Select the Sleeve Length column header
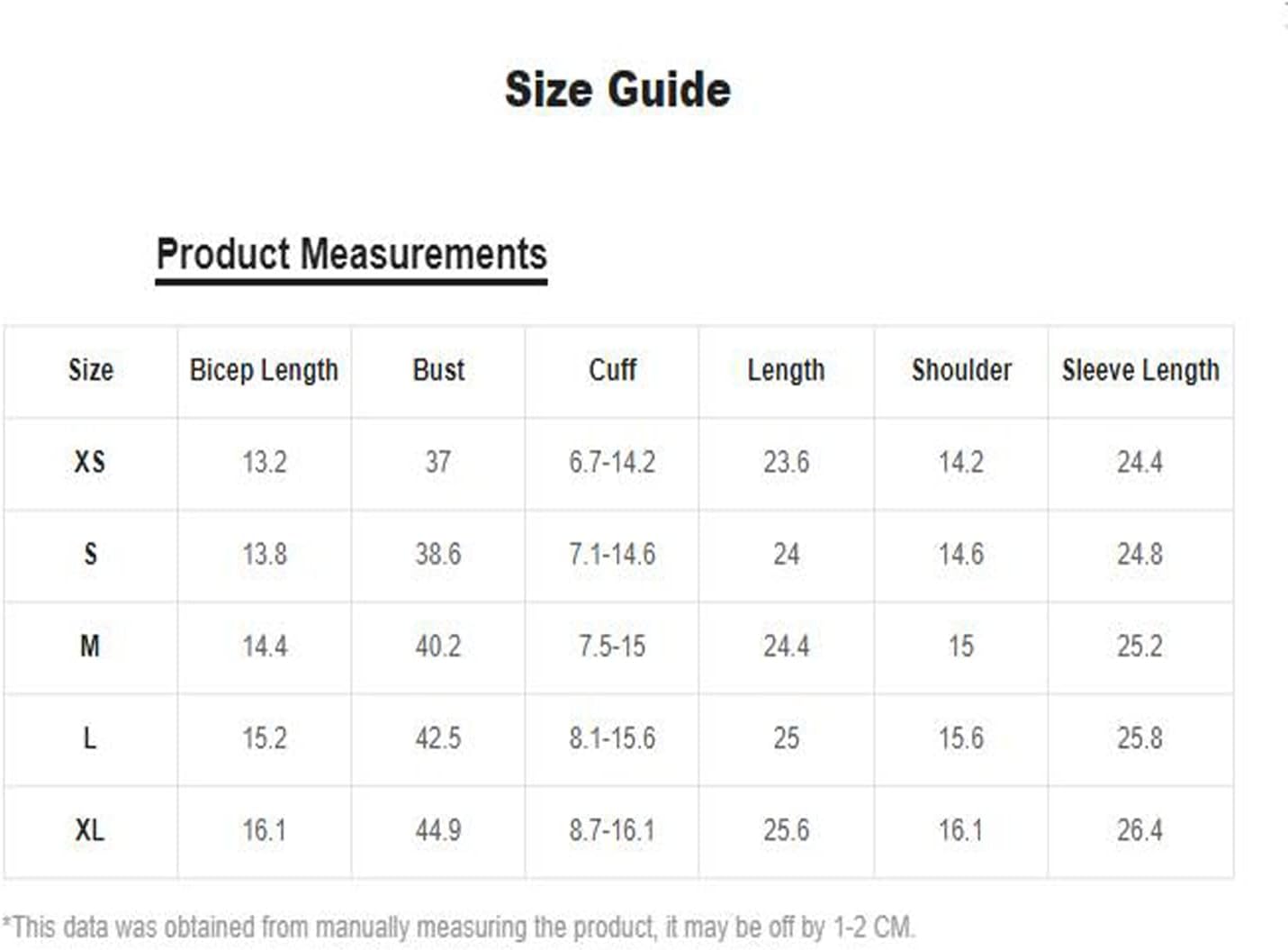This screenshot has width=1288, height=950. 1140,370
